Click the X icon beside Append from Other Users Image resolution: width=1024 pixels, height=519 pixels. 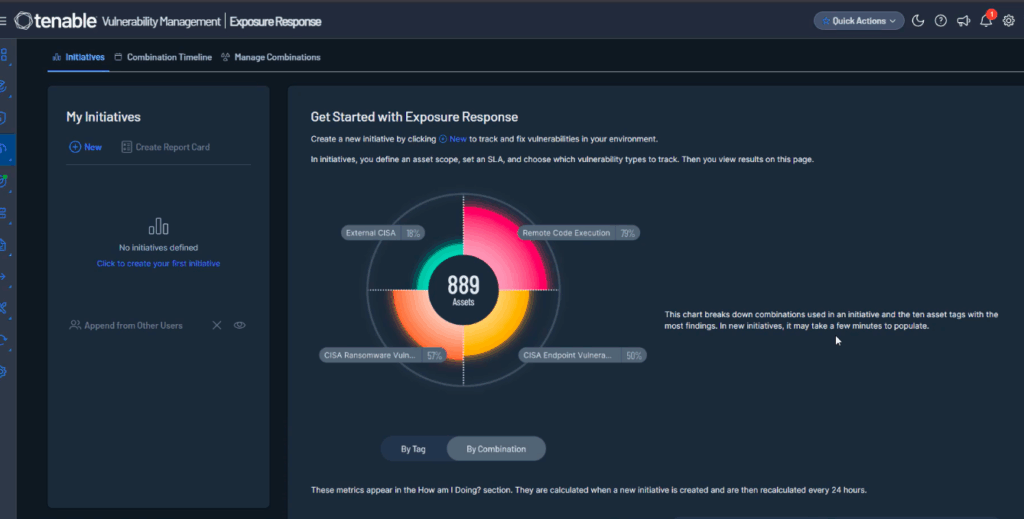[x=217, y=325]
